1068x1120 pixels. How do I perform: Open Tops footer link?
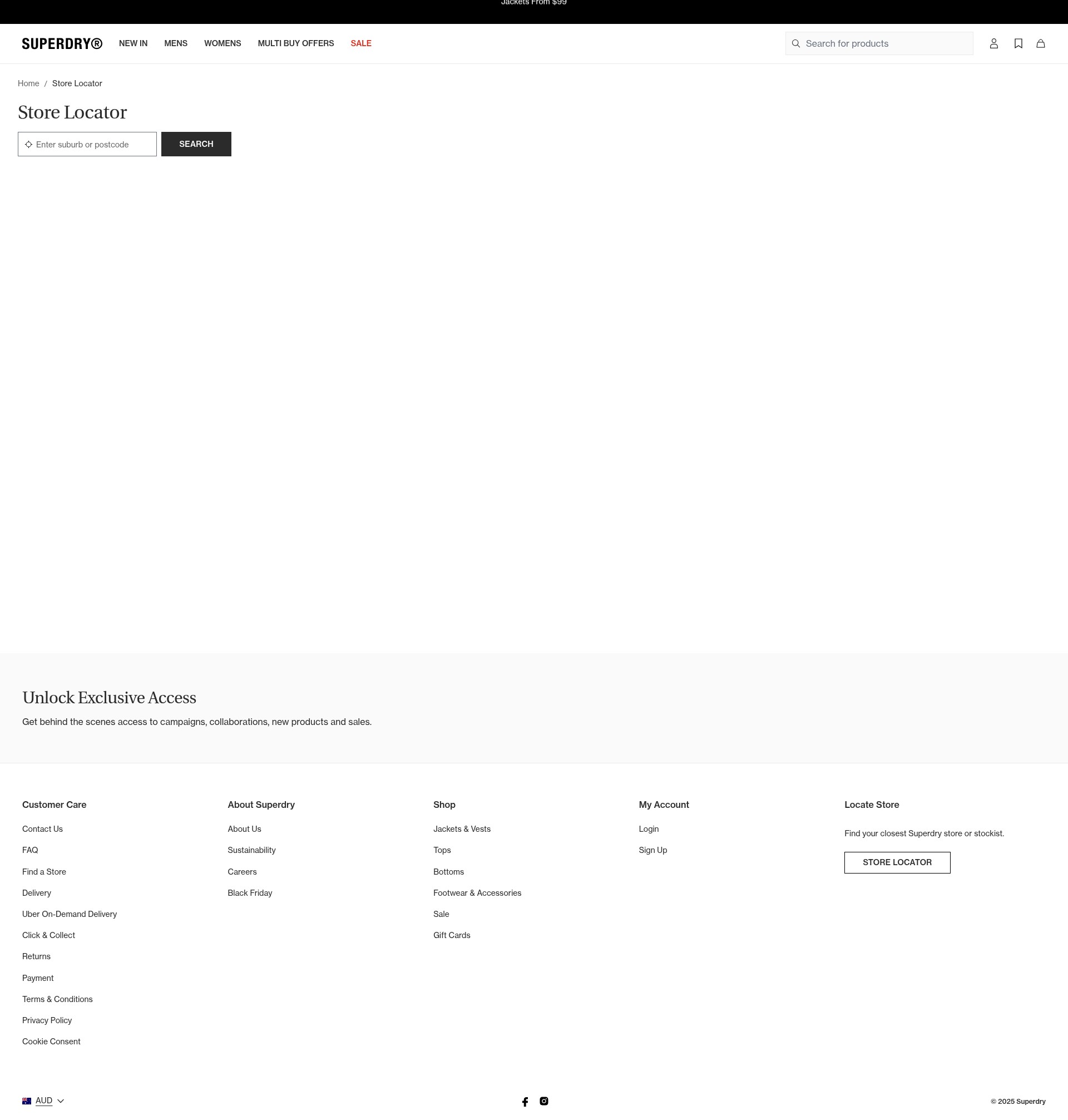click(442, 850)
